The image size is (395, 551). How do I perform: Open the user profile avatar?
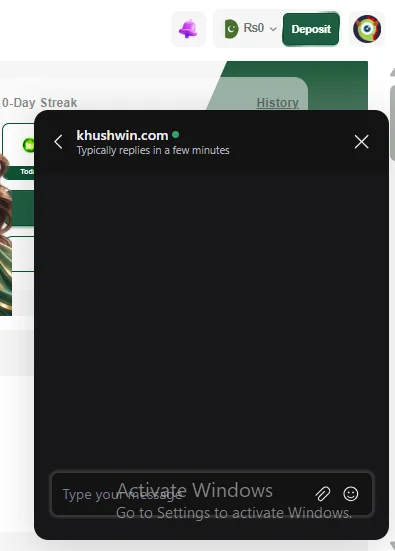[x=367, y=29]
